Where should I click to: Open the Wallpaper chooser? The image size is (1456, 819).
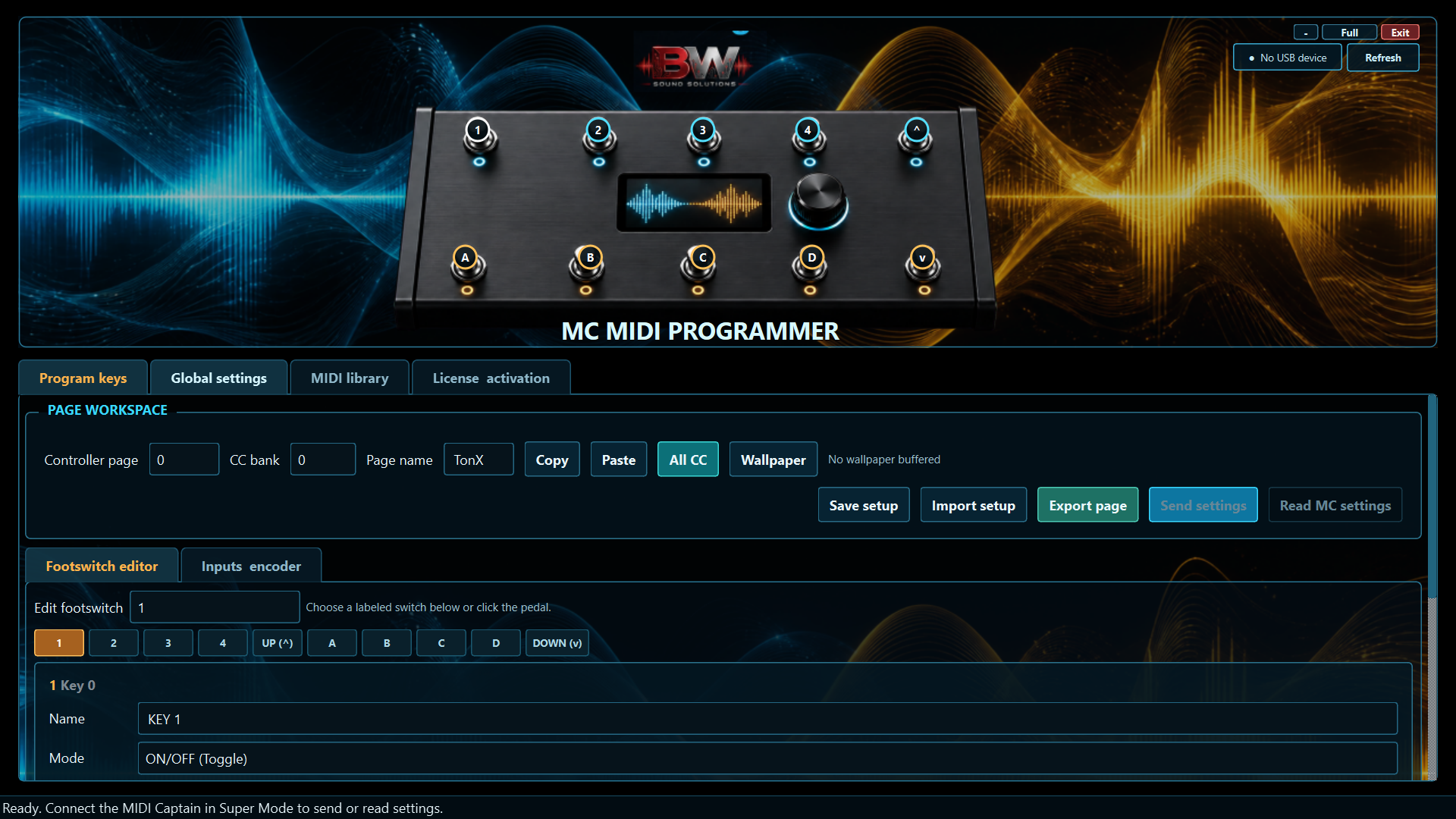click(x=773, y=460)
